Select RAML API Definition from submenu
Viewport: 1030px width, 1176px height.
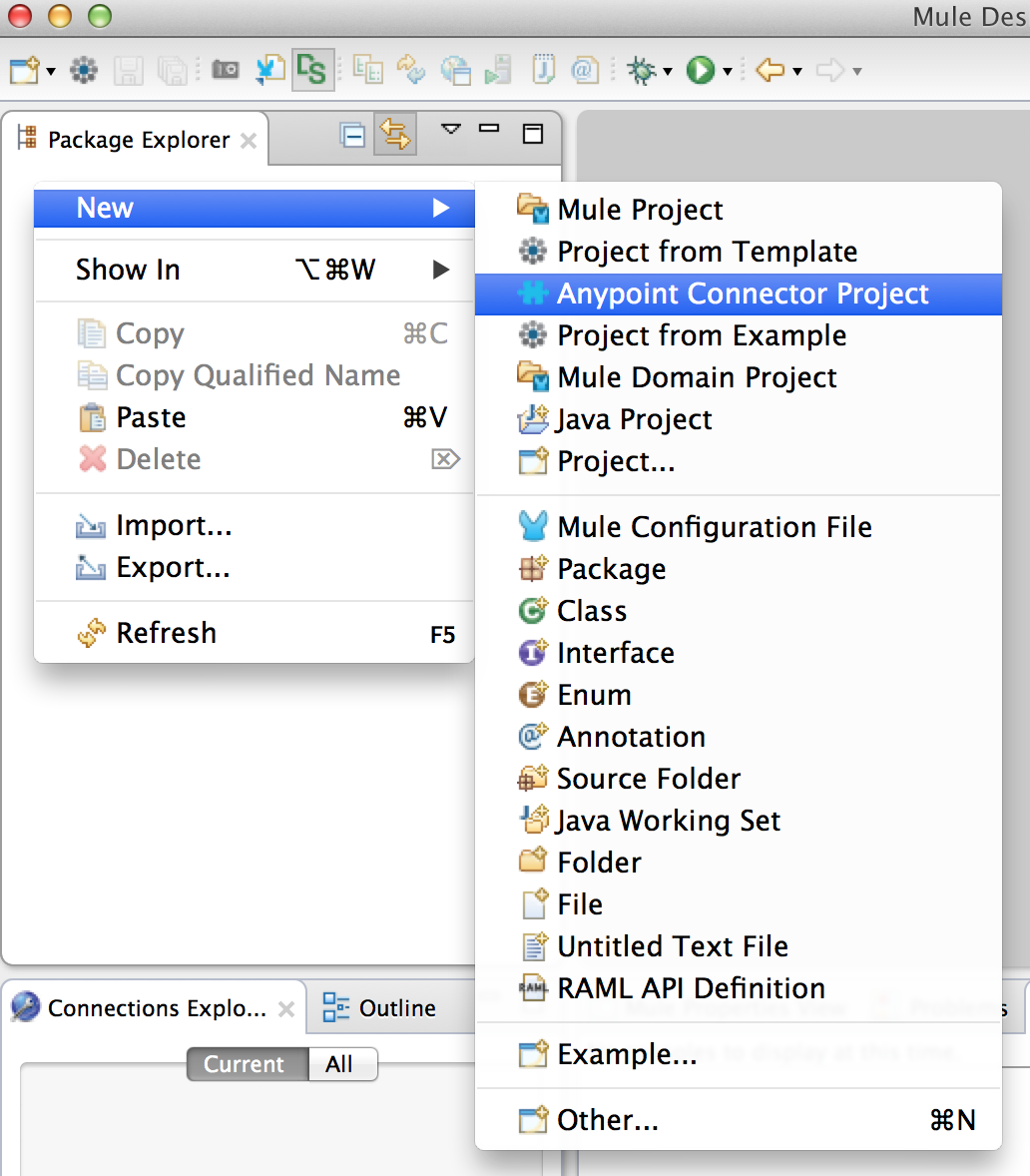[x=691, y=987]
